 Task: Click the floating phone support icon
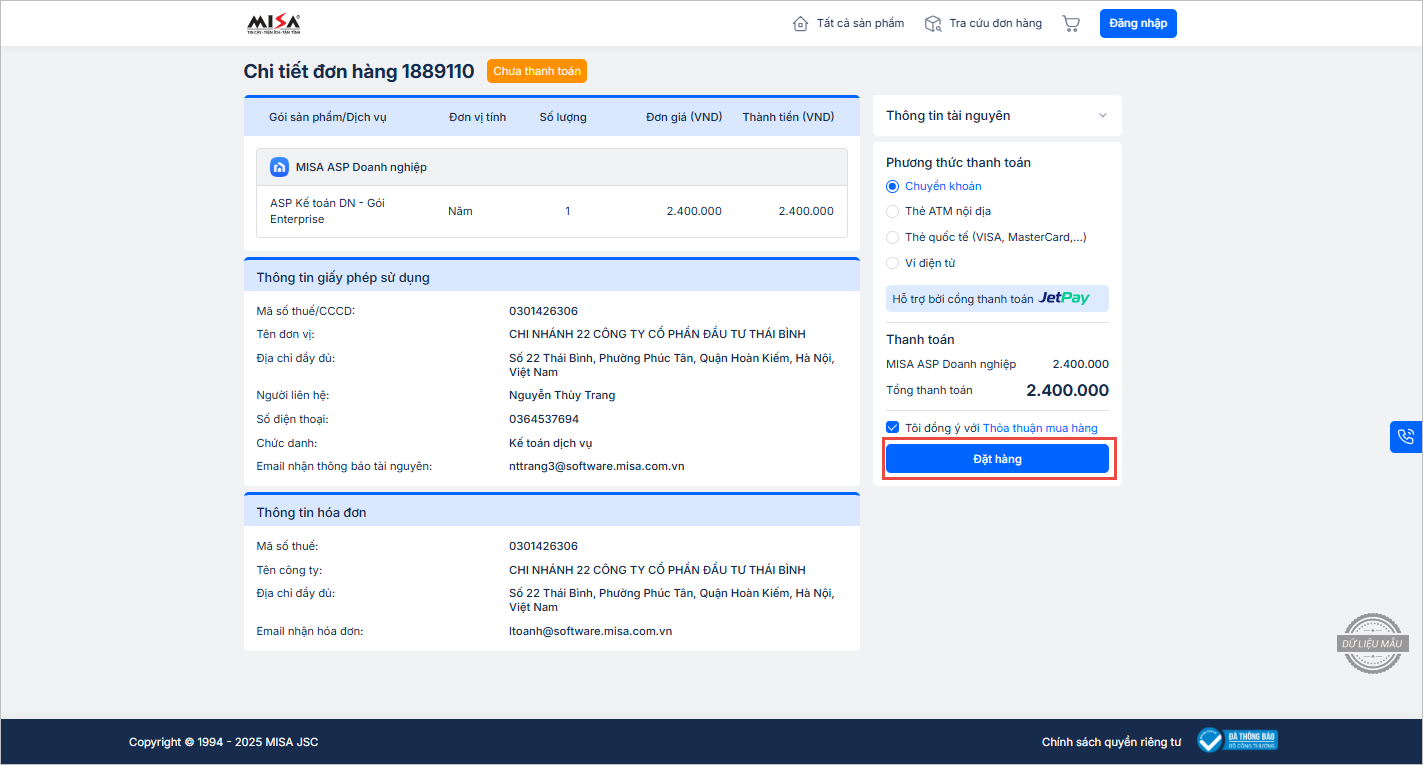(x=1406, y=437)
